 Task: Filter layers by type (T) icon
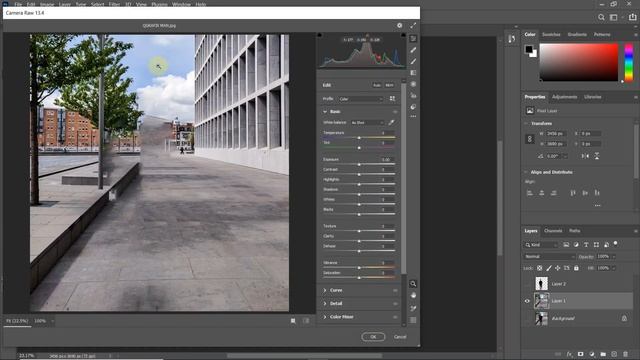(586, 245)
